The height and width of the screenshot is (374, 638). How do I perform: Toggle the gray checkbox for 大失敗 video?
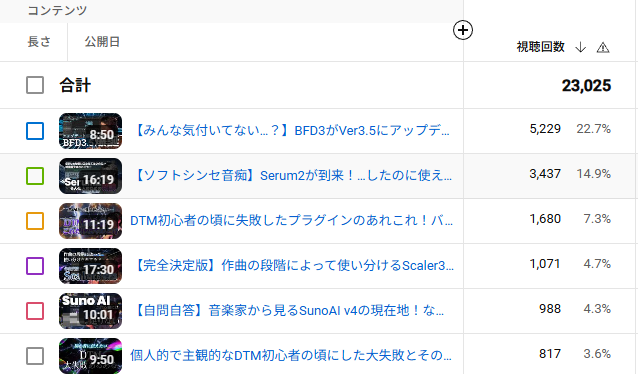pos(35,356)
